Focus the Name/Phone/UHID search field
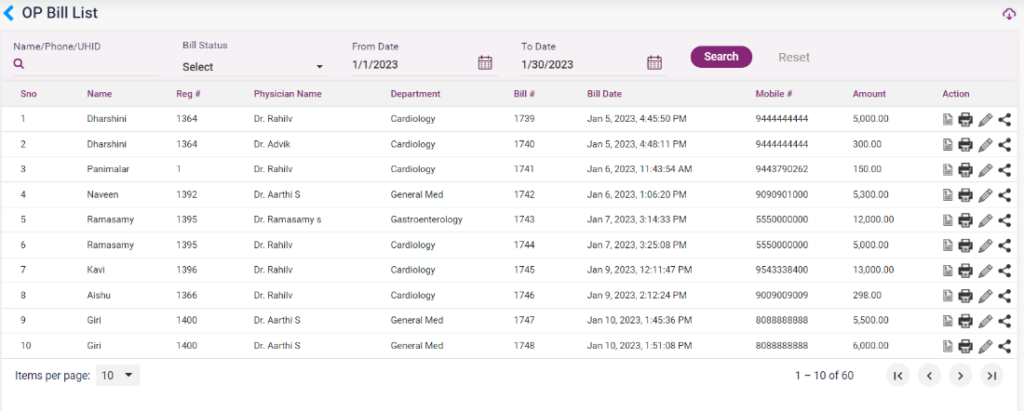This screenshot has width=1024, height=411. (90, 64)
